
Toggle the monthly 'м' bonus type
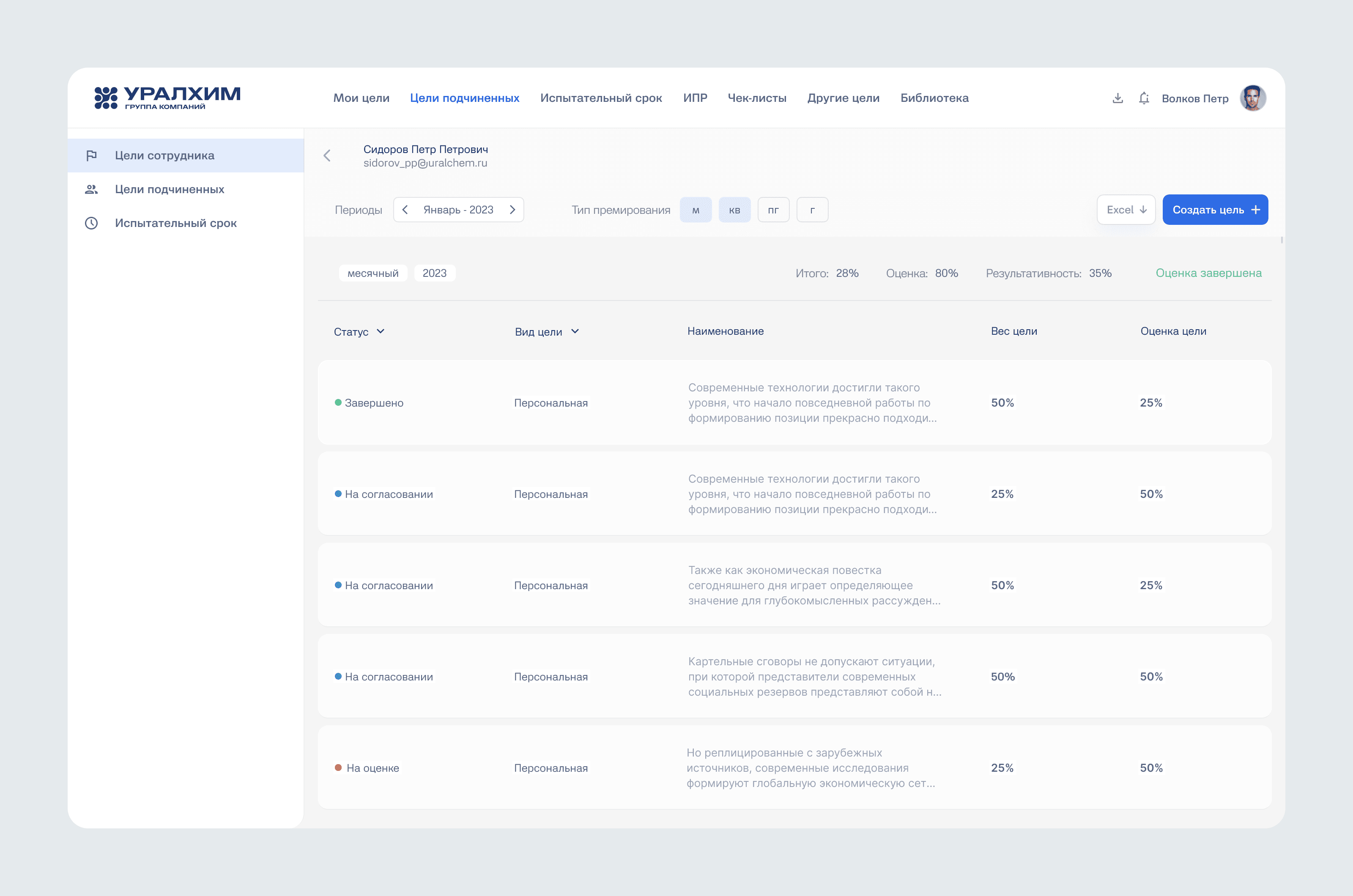coord(696,210)
